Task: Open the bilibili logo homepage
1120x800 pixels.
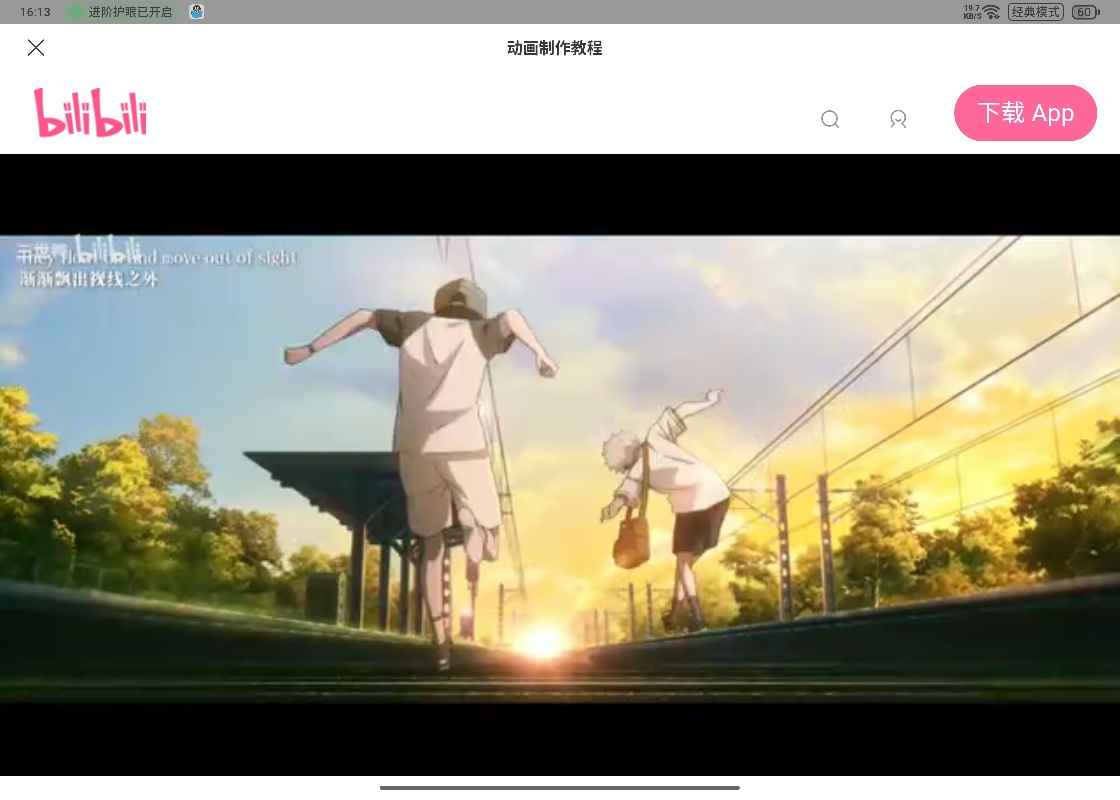Action: pyautogui.click(x=91, y=113)
